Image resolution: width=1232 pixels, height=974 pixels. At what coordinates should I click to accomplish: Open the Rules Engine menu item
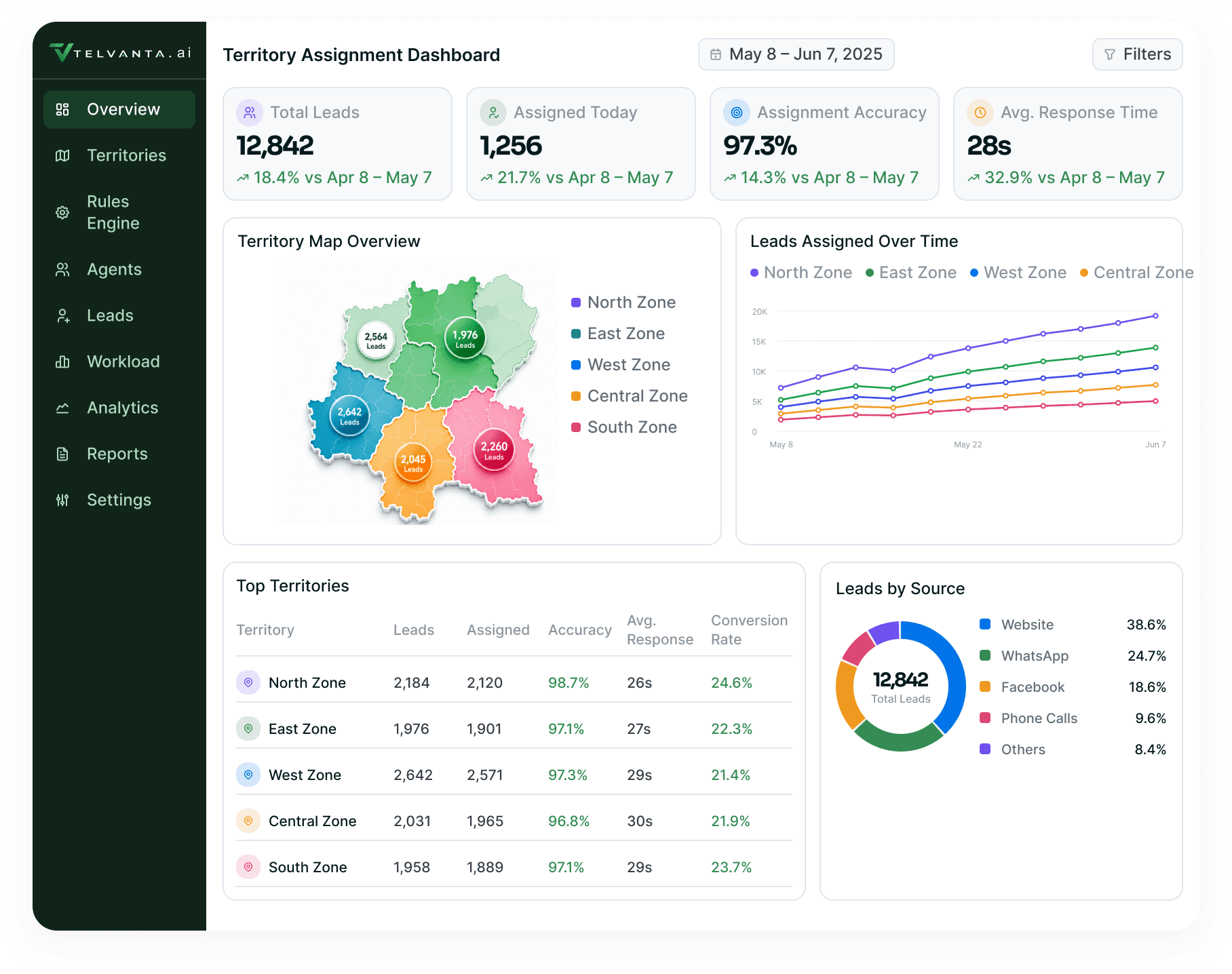(119, 212)
